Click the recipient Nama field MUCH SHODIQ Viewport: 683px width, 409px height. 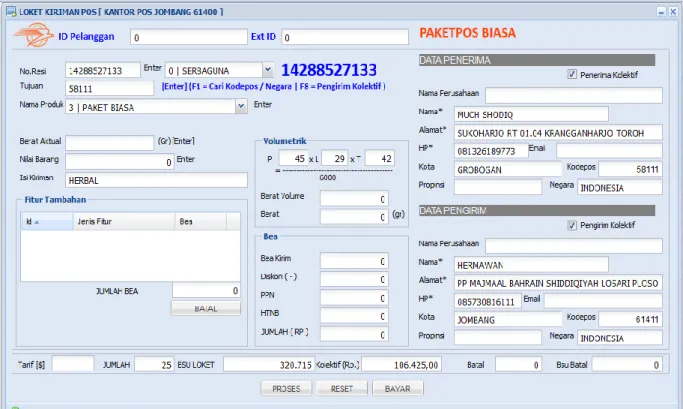(x=531, y=114)
